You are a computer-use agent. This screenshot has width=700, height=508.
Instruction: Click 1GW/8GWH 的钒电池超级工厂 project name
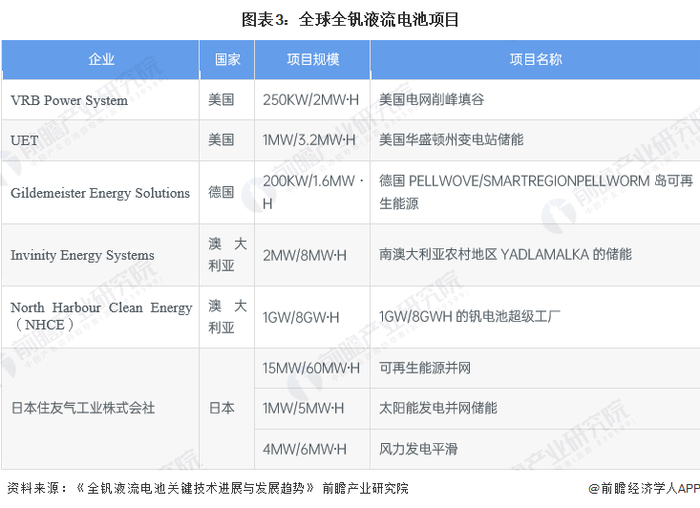pos(469,316)
